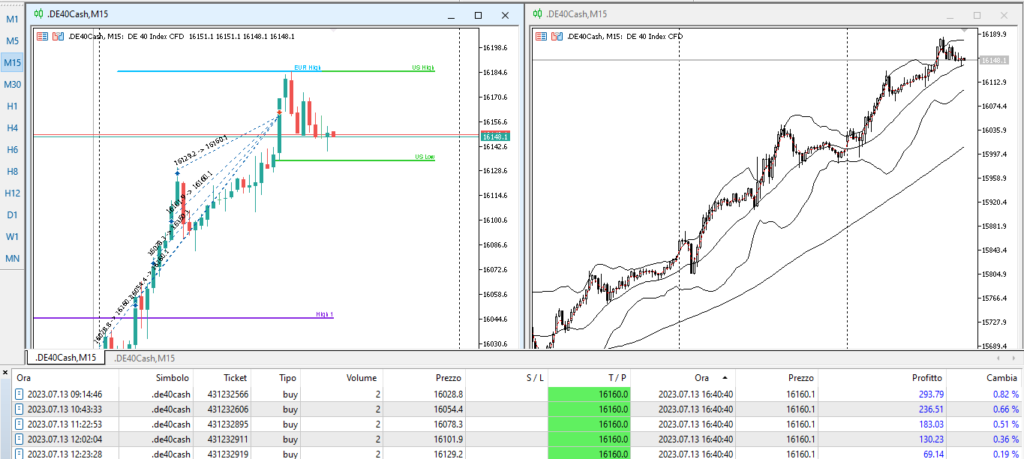Switch to the first .DE40Cash,M15 chart tab
Viewport: 1024px width, 459px height.
[x=66, y=358]
